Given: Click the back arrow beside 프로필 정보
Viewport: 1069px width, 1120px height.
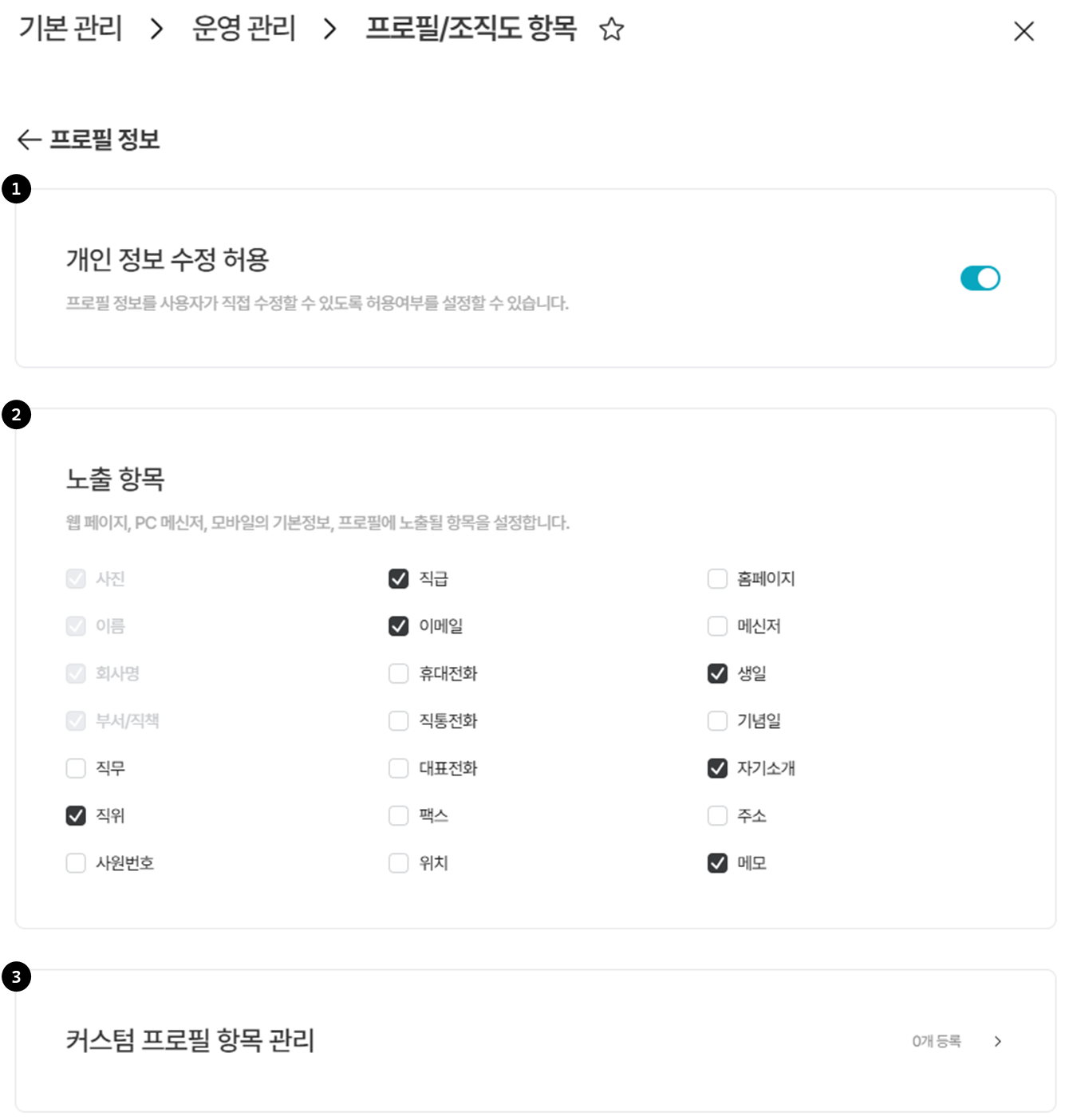Looking at the screenshot, I should tap(29, 140).
